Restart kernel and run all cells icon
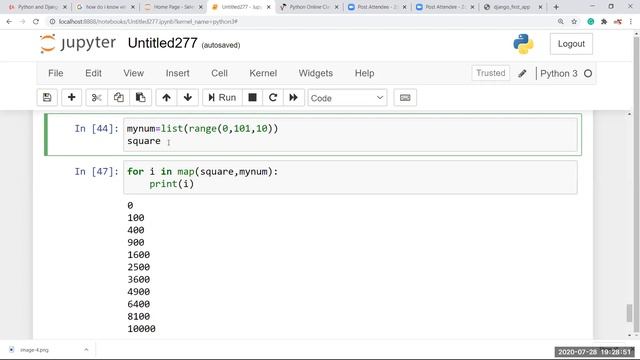640x360 pixels. 293,98
